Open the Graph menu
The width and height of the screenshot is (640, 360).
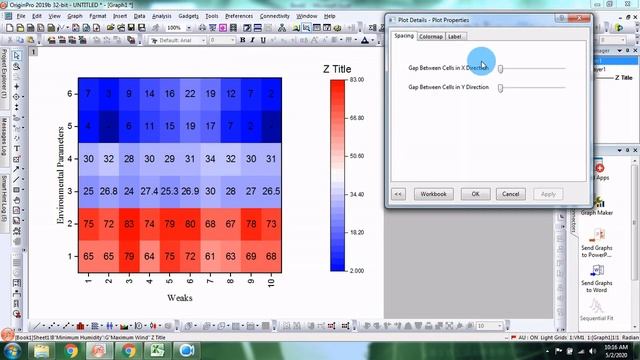[75, 16]
